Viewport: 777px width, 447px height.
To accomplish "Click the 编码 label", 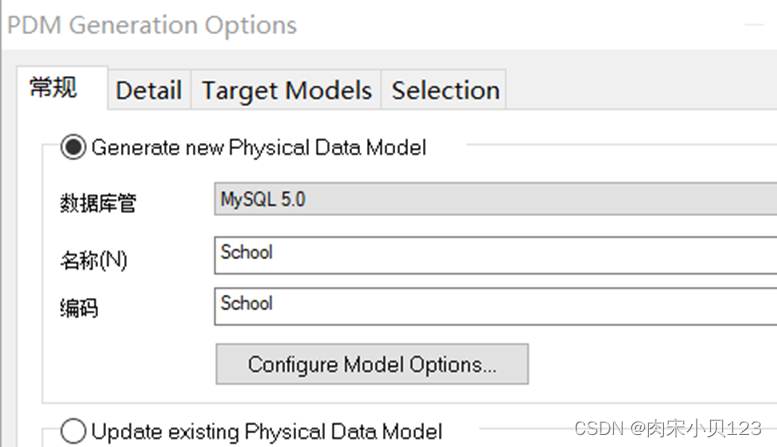I will pos(79,308).
